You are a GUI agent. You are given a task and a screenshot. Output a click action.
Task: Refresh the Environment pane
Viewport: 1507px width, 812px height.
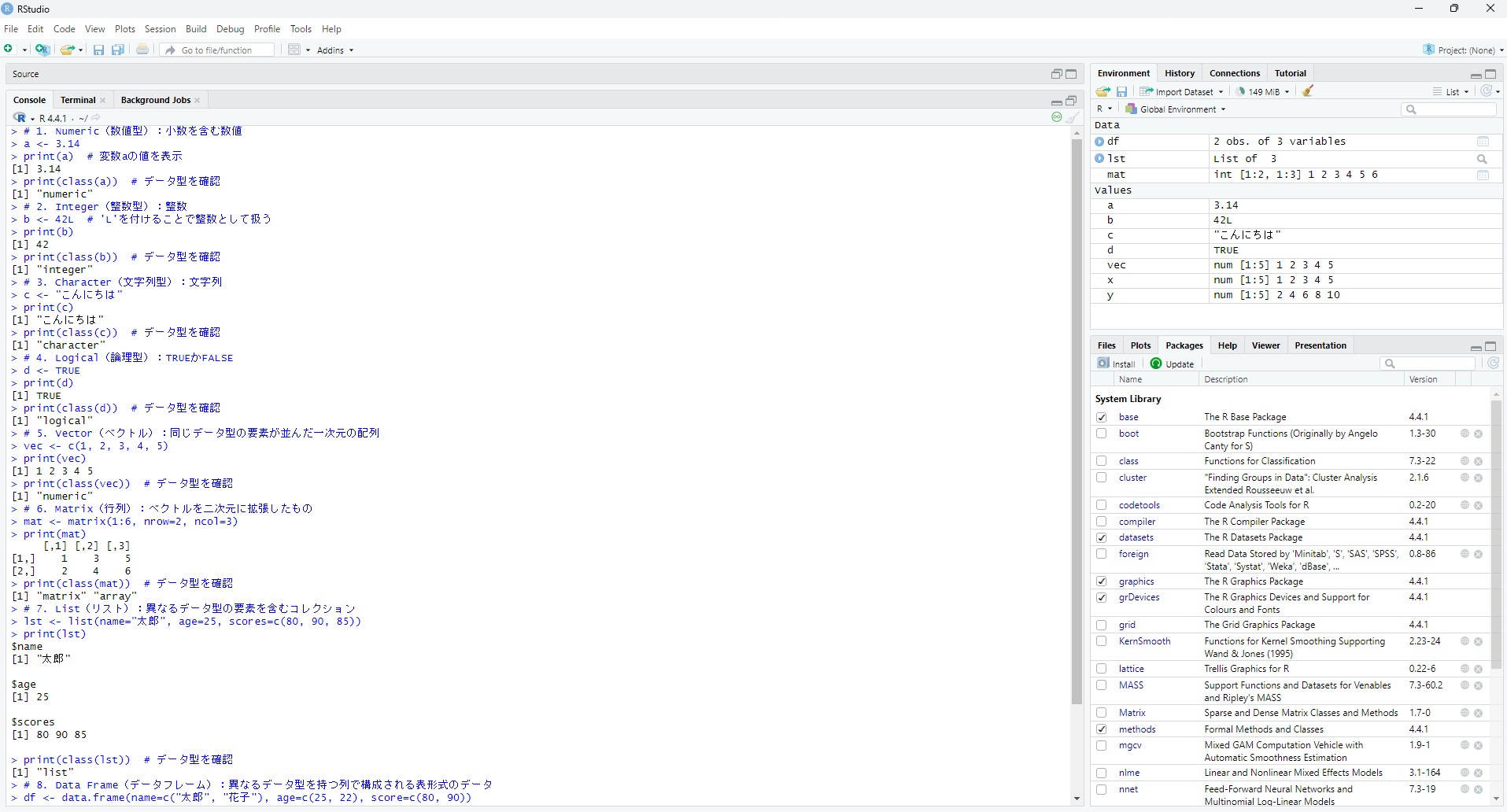tap(1487, 91)
